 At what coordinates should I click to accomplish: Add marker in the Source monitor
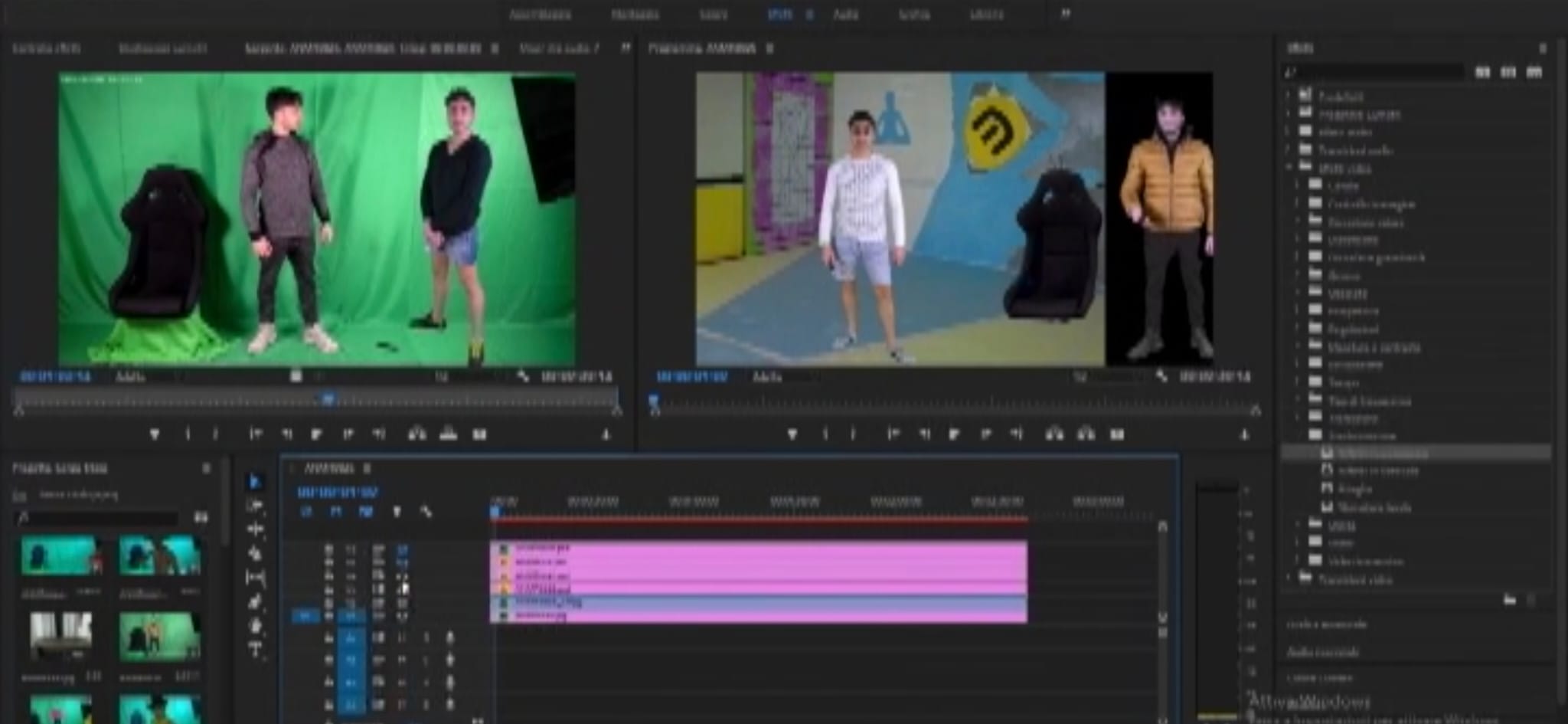(155, 434)
